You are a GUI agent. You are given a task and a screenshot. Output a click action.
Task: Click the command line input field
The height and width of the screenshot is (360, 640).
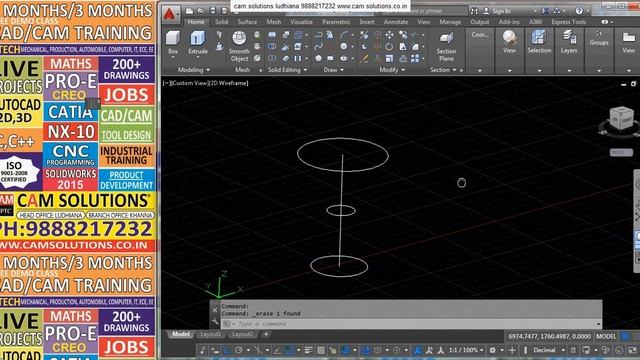point(412,324)
